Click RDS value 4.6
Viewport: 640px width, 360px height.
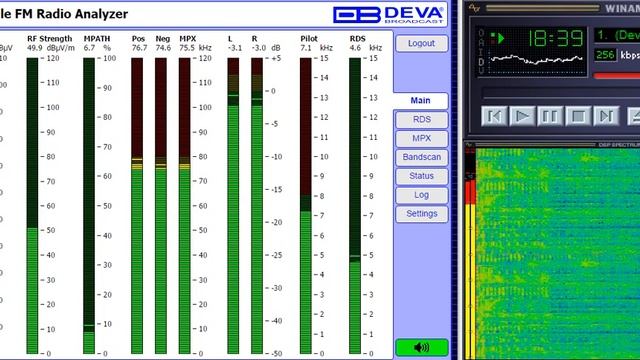355,48
